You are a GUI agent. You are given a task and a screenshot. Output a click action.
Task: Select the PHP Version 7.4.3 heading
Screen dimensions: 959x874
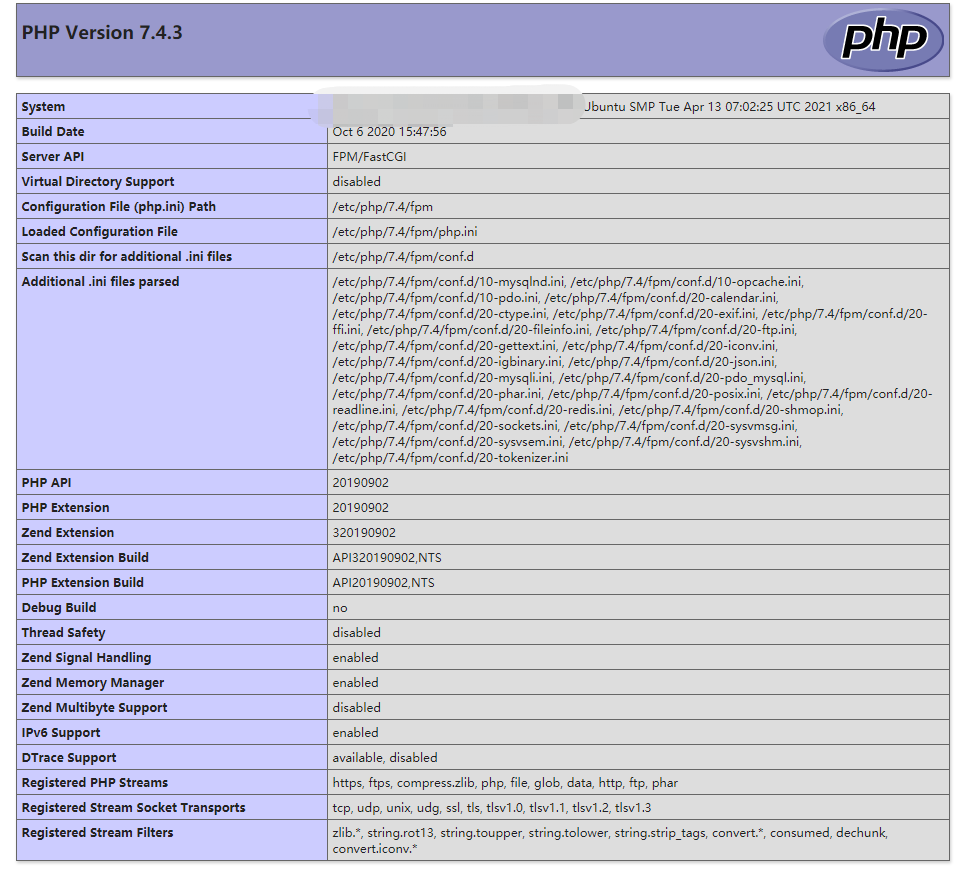[x=102, y=32]
